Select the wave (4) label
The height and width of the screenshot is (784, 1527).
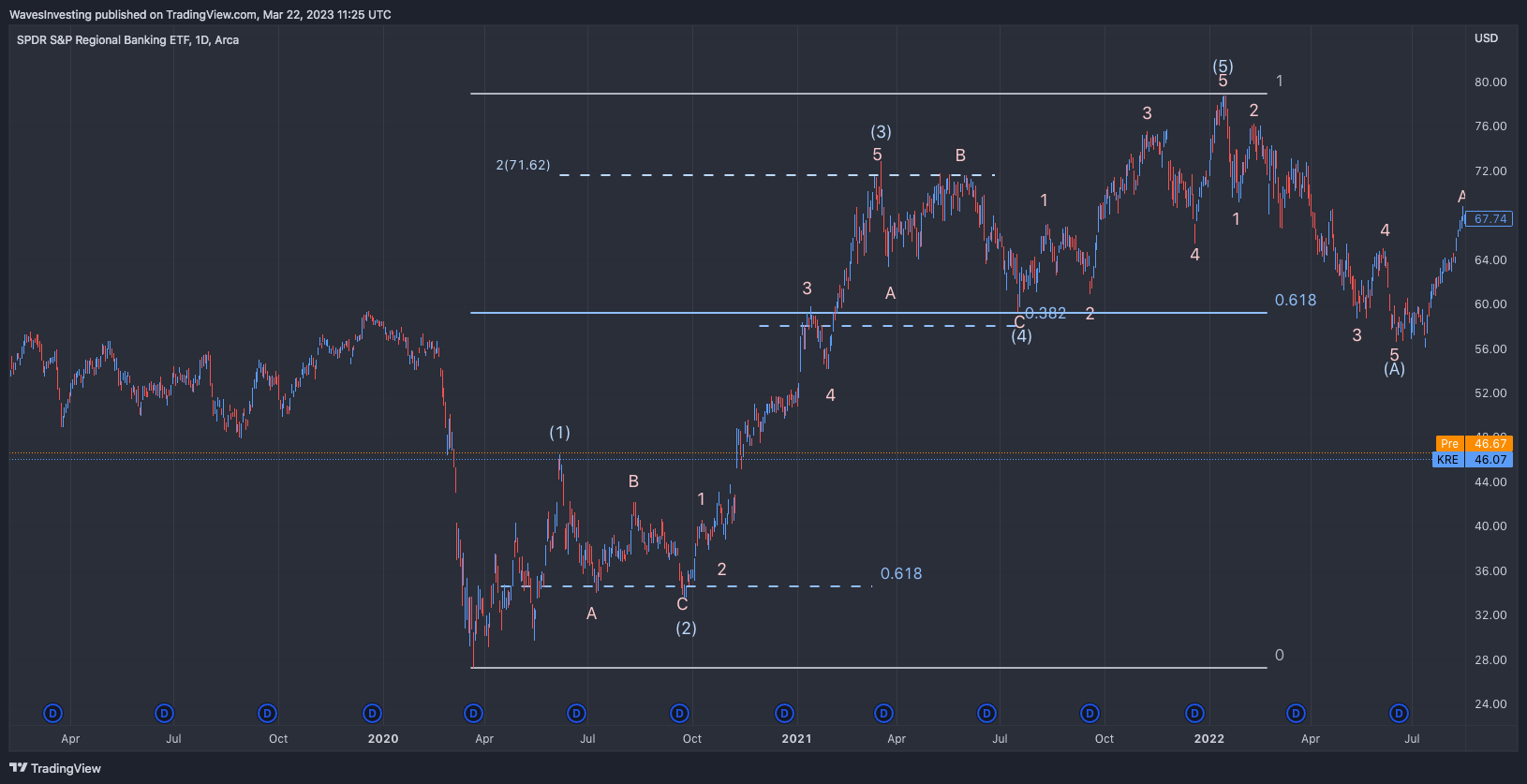[1021, 336]
